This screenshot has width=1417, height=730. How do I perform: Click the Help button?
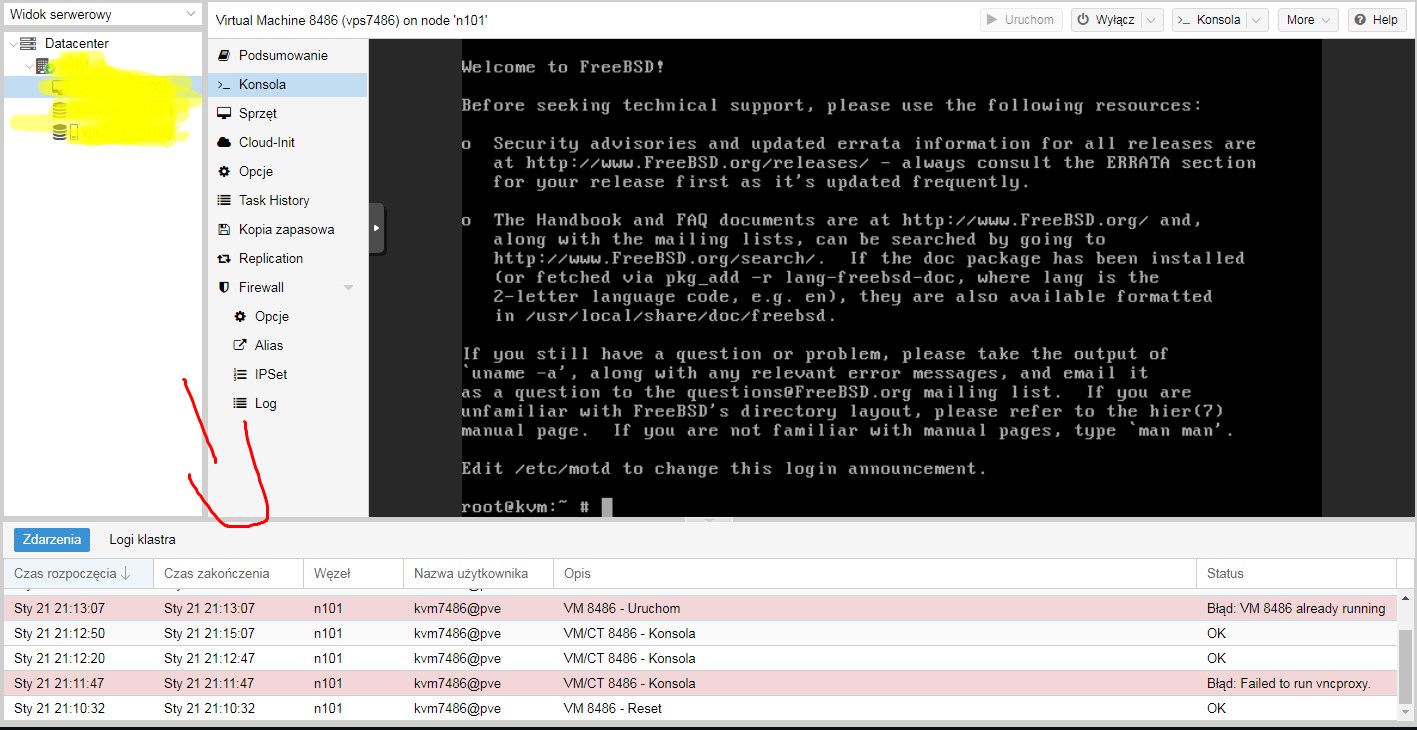[1377, 20]
